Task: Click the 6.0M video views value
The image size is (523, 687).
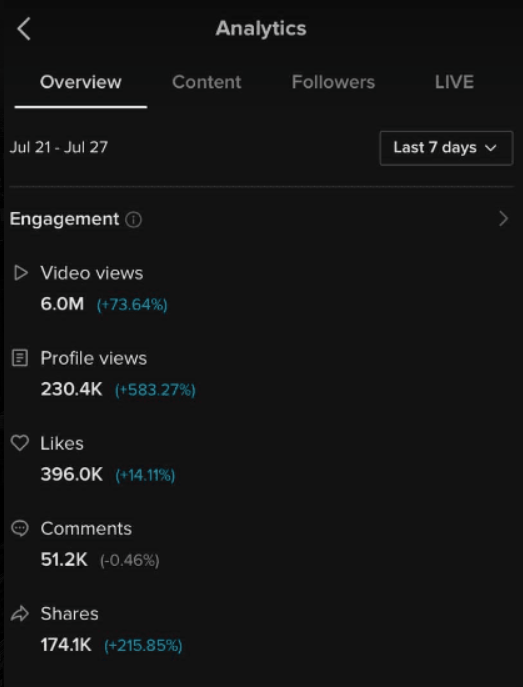Action: 62,304
